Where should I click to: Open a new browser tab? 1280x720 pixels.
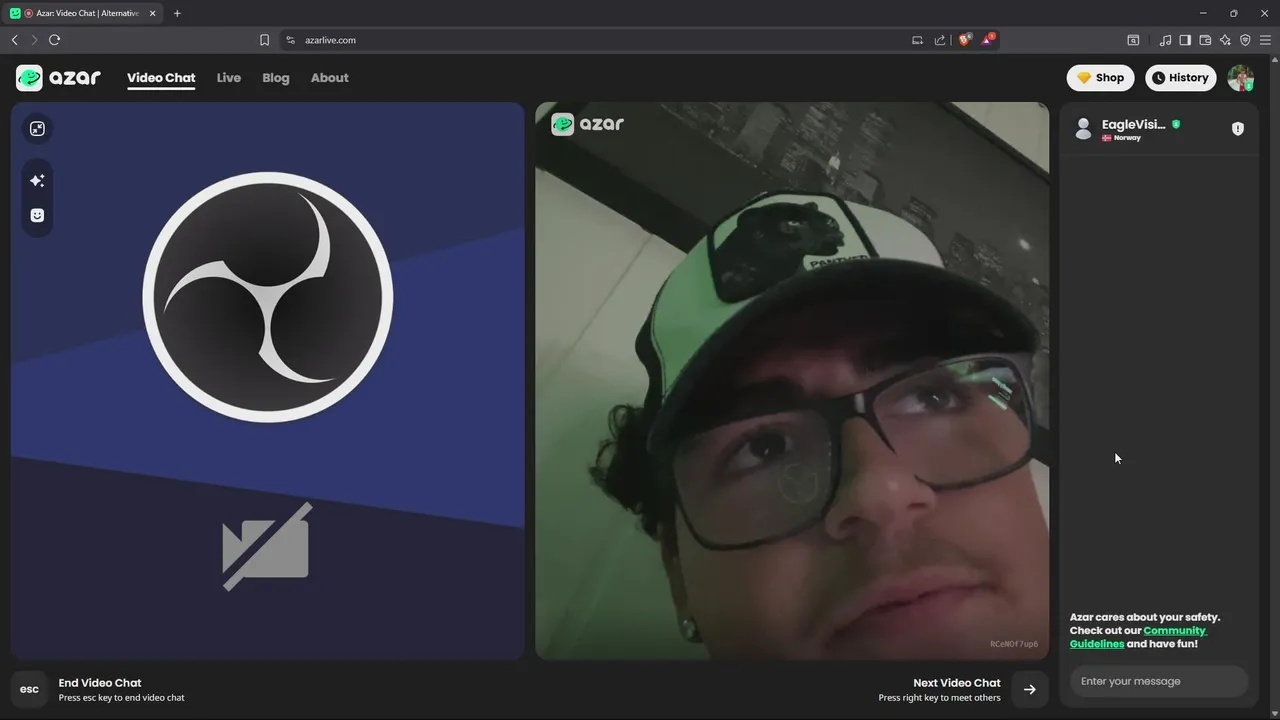coord(177,13)
